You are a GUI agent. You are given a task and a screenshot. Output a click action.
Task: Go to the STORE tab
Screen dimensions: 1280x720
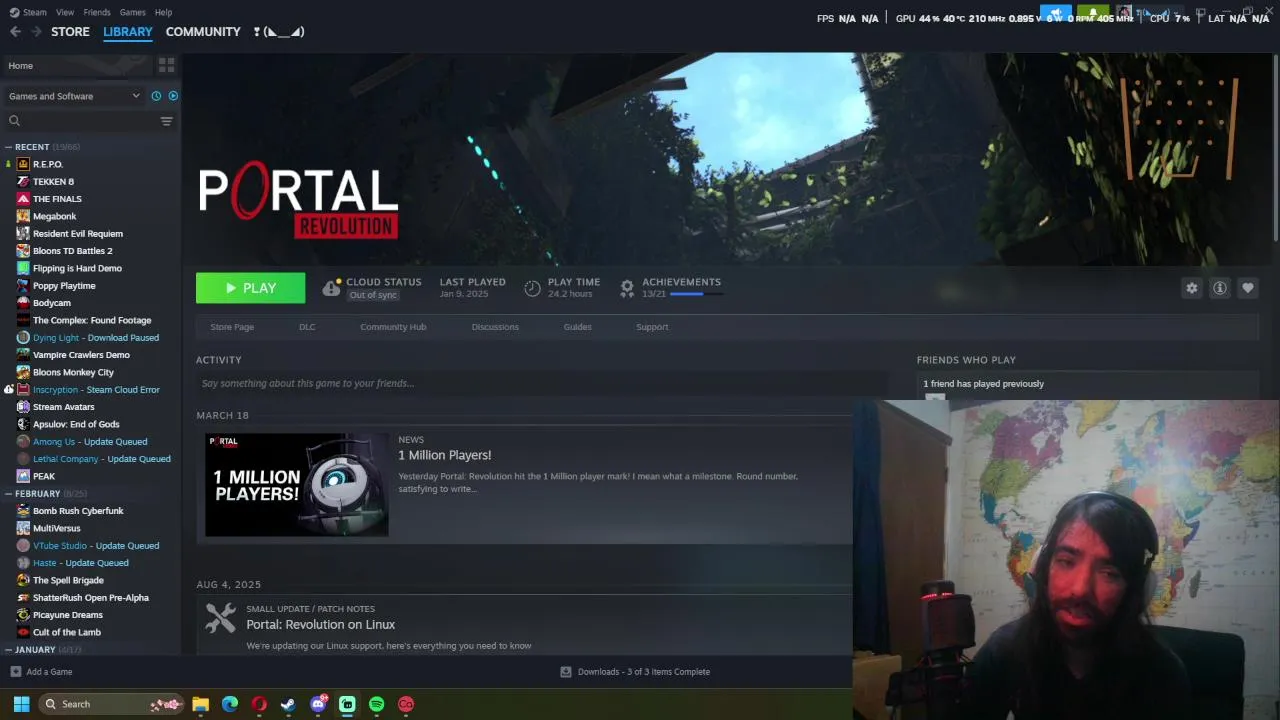(70, 32)
